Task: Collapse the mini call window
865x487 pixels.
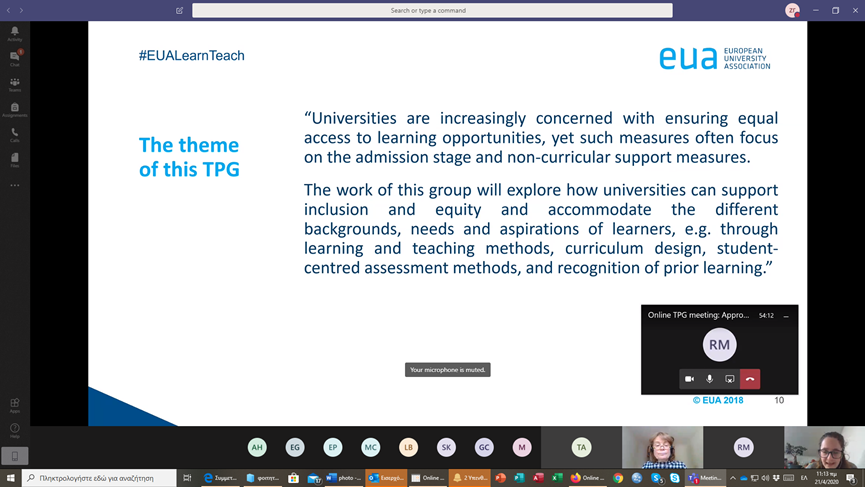Action: (x=786, y=315)
